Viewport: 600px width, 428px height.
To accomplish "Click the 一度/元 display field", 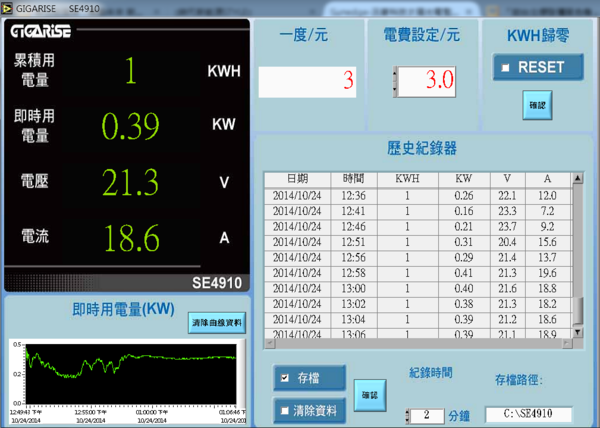I will click(307, 81).
